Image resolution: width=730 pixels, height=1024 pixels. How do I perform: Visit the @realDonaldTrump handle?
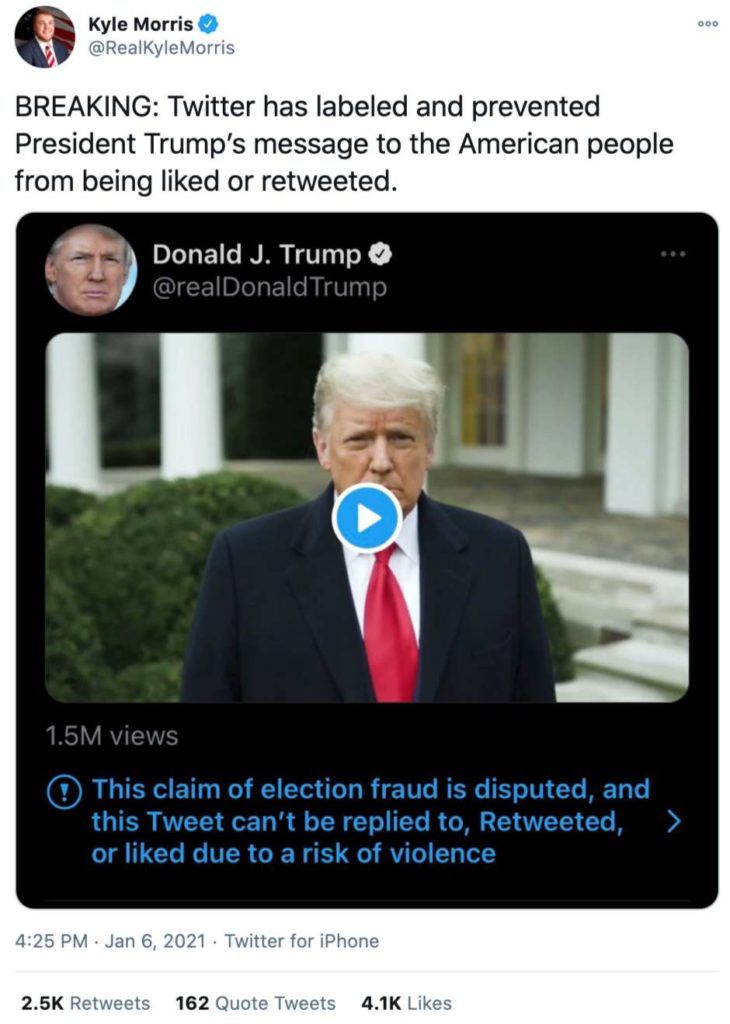click(269, 288)
